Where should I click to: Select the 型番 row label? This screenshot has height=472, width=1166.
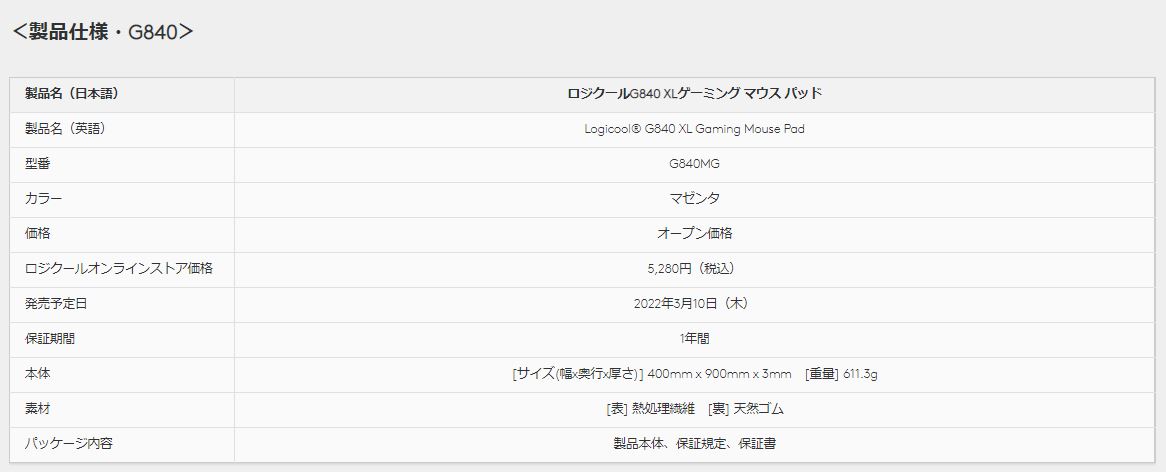pyautogui.click(x=37, y=164)
